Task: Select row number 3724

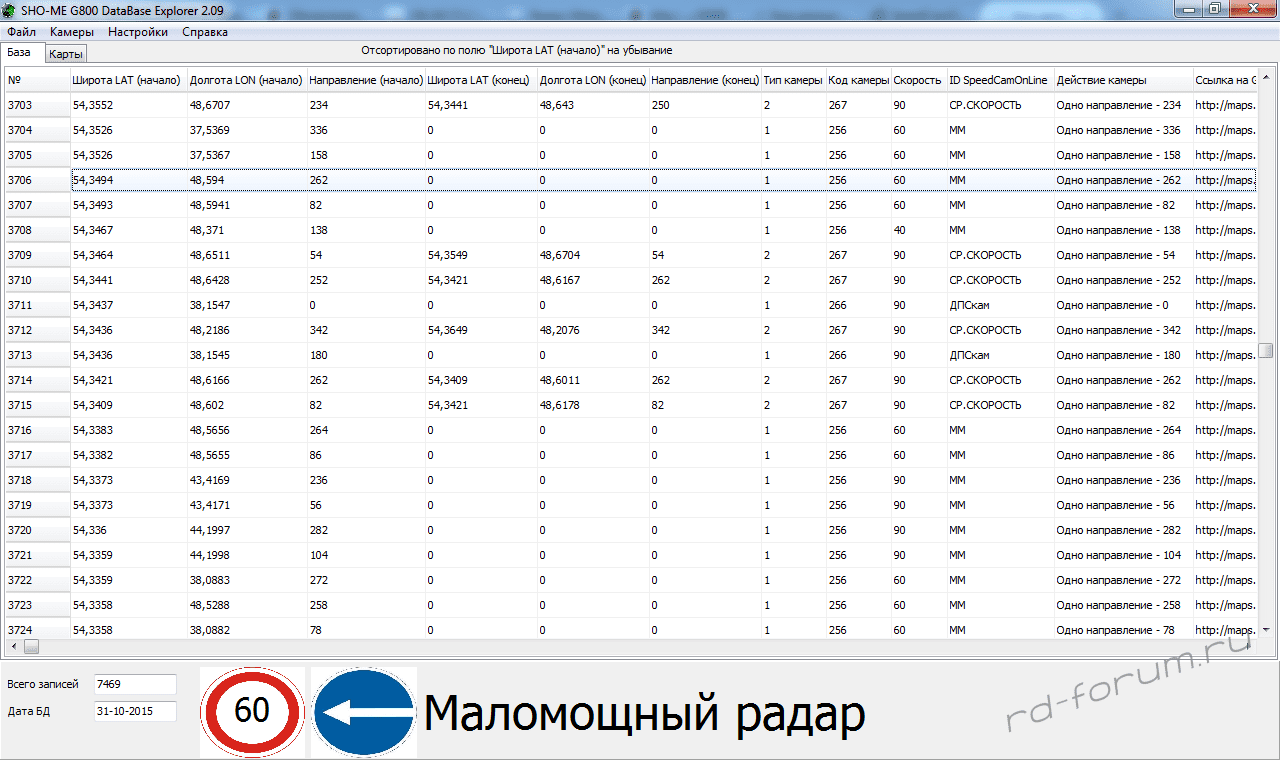Action: (37, 630)
